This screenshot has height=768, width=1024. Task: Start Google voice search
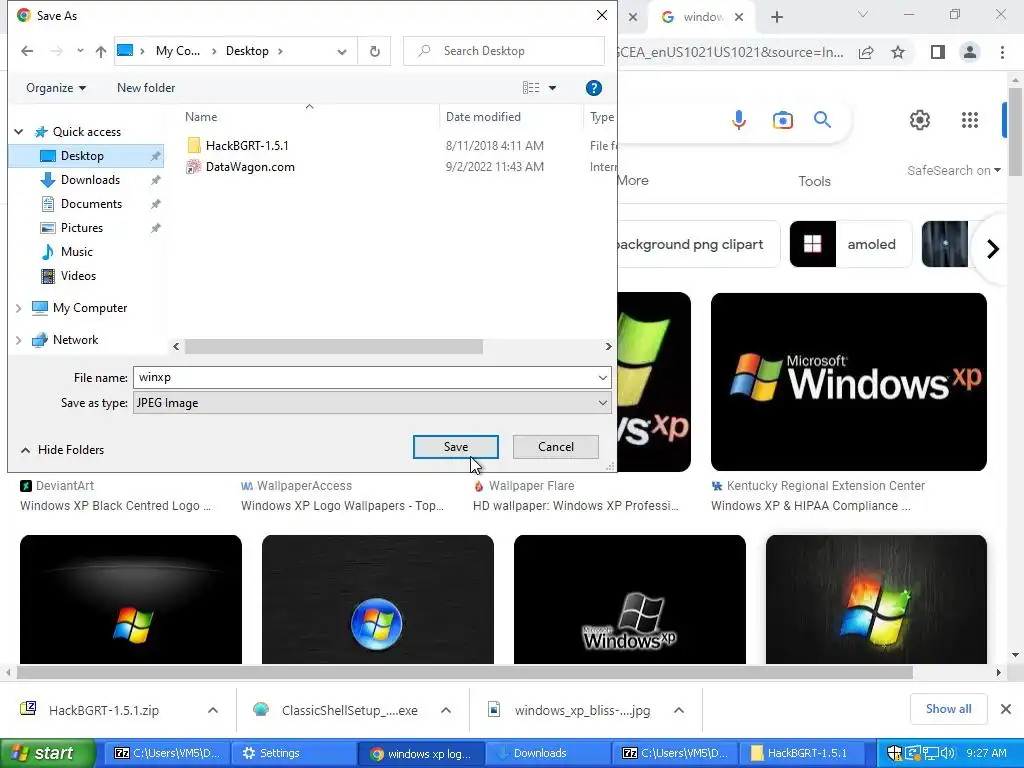[x=739, y=120]
